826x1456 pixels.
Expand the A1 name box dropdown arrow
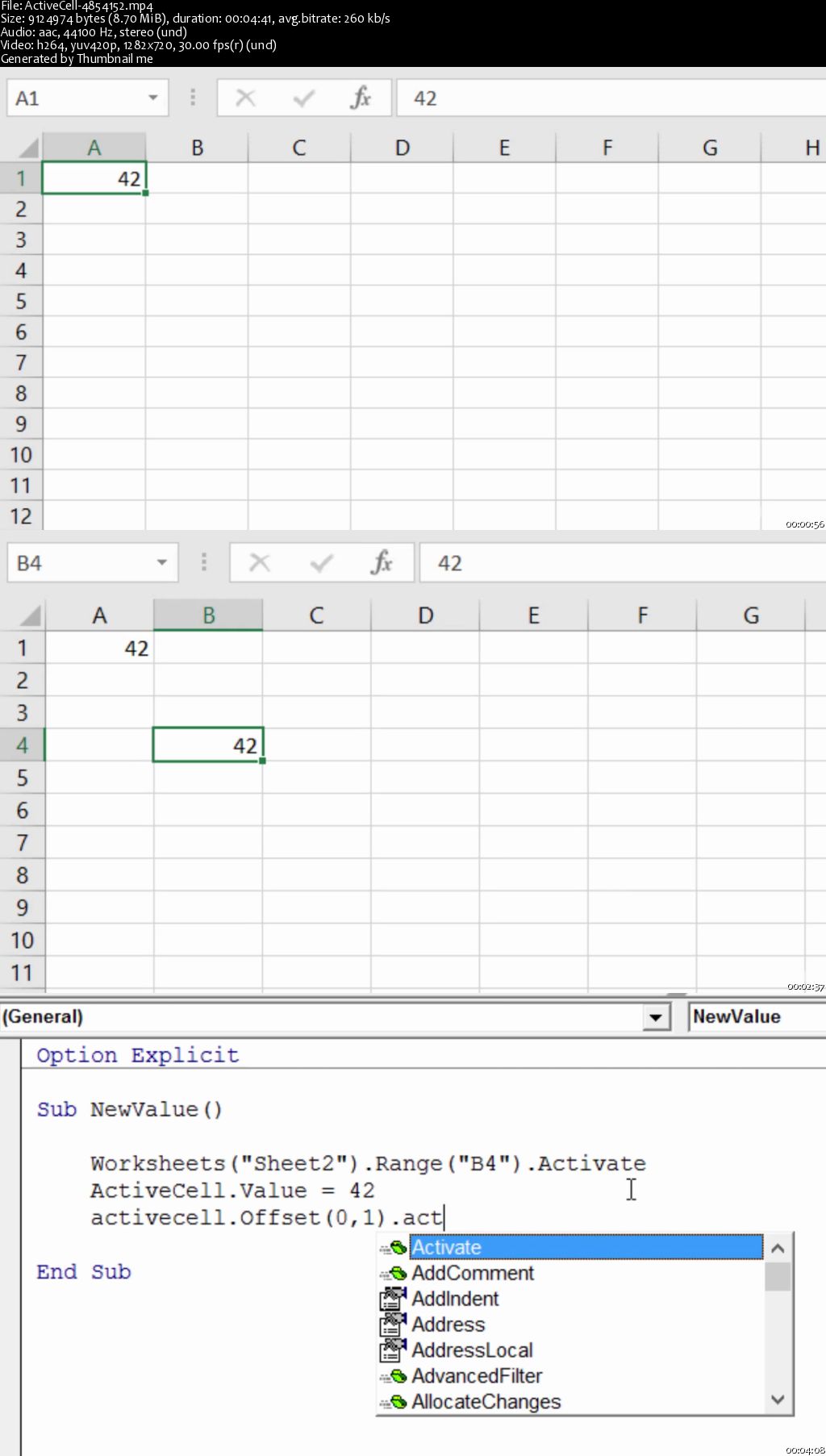coord(152,98)
